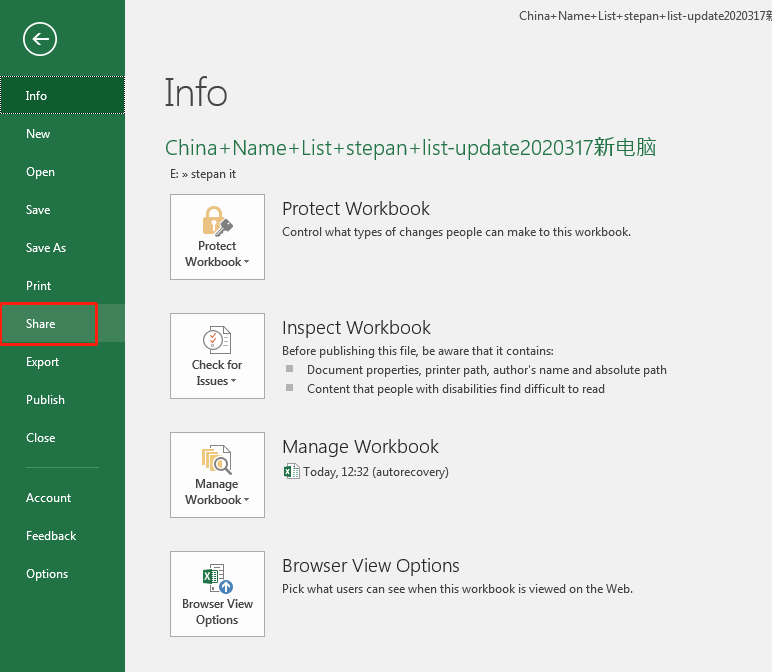772x672 pixels.
Task: Choose Open from the sidebar
Action: click(63, 172)
